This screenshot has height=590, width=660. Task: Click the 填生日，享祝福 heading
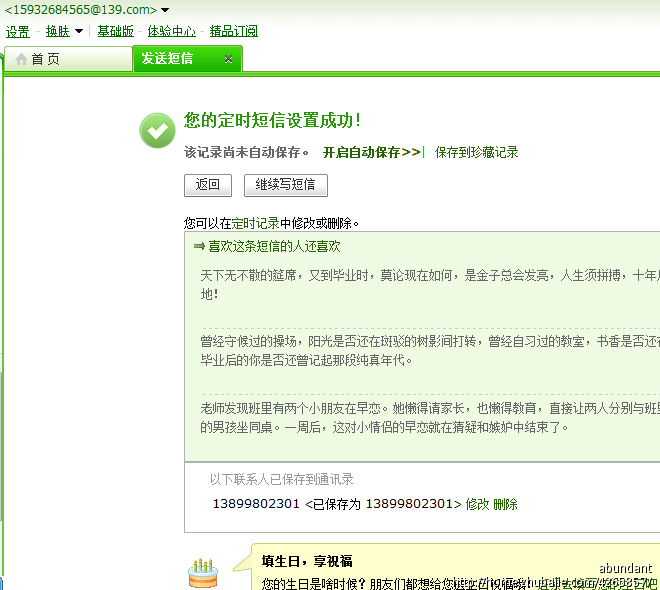click(x=307, y=561)
